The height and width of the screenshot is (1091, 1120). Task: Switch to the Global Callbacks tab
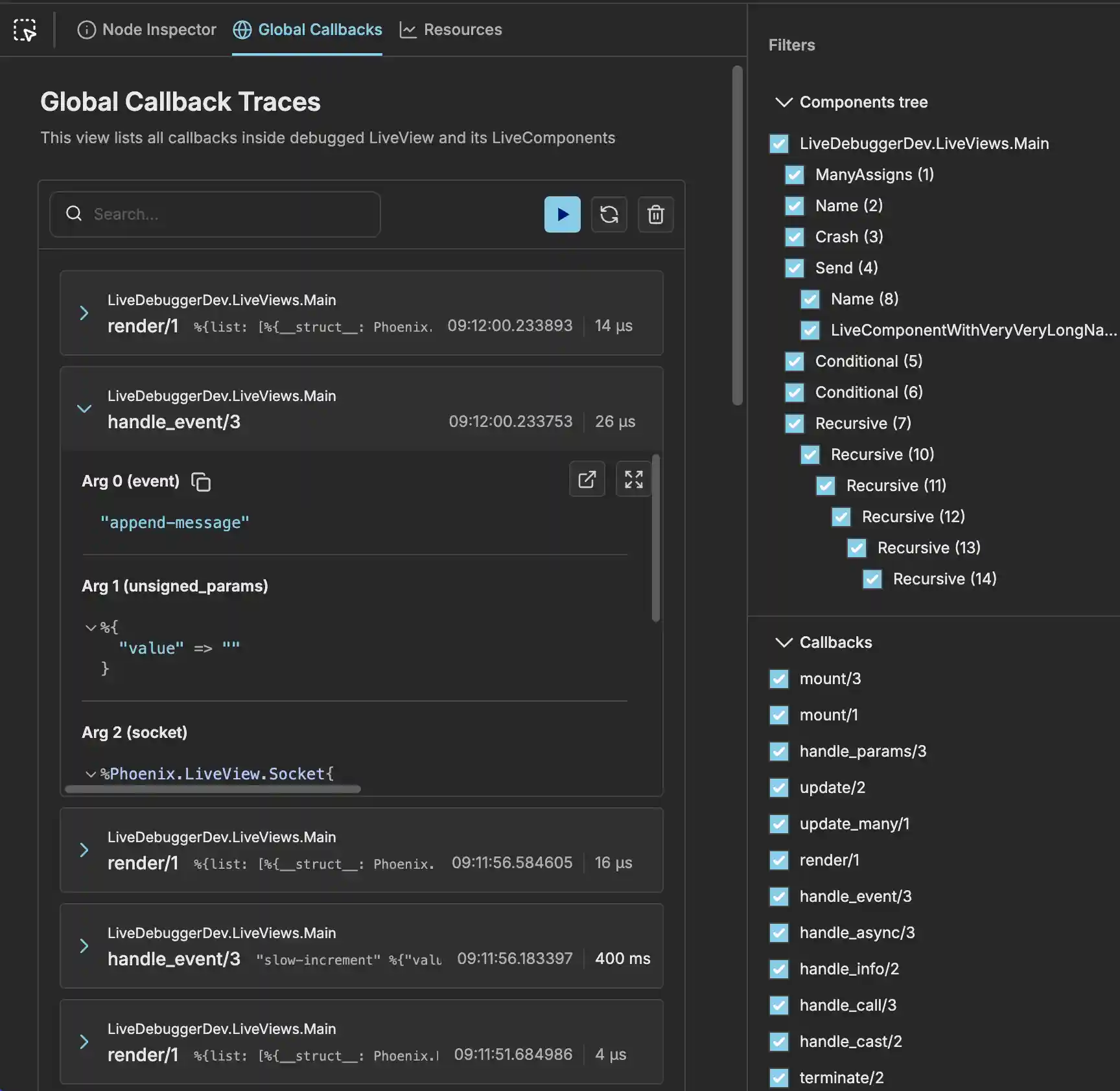[x=307, y=30]
